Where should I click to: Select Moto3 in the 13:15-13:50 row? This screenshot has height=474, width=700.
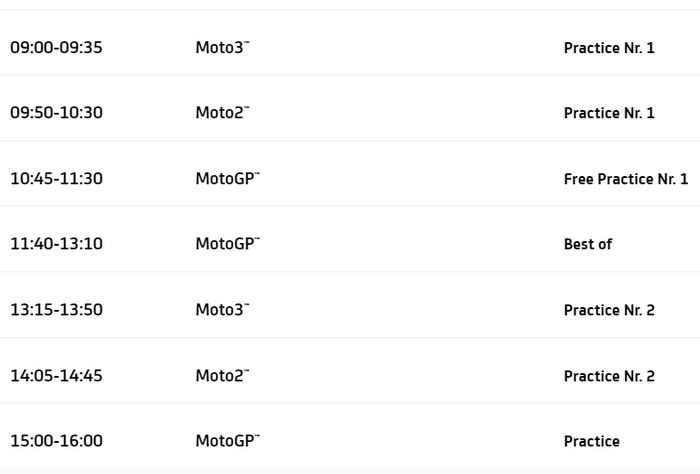[x=222, y=310]
